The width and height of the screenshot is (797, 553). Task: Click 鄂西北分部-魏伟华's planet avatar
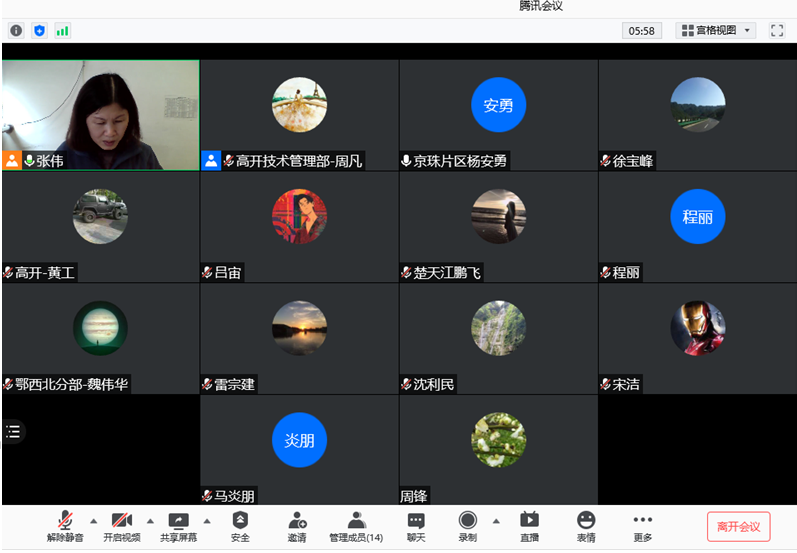click(x=100, y=328)
